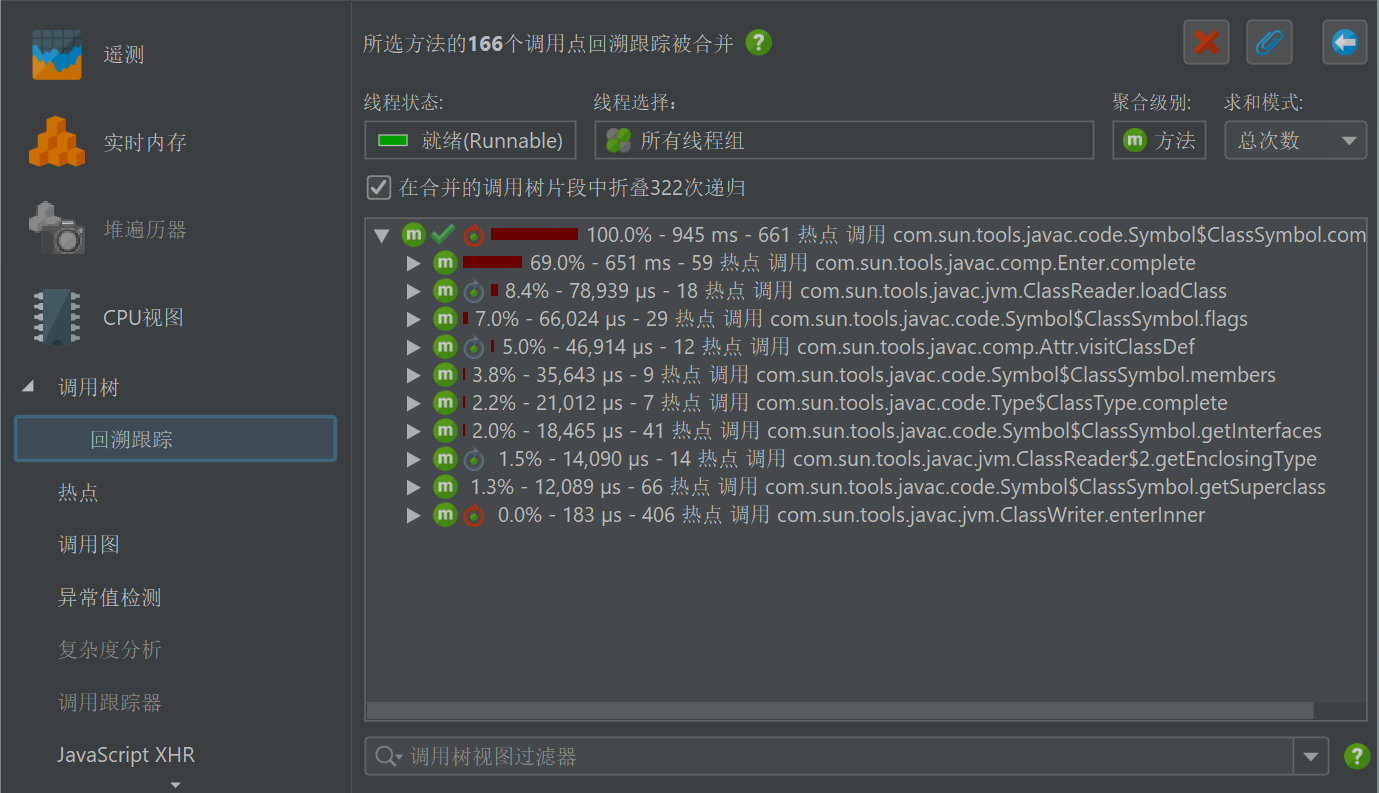This screenshot has height=793, width=1379.
Task: Click the method icon on Enter.complete row
Action: (445, 263)
